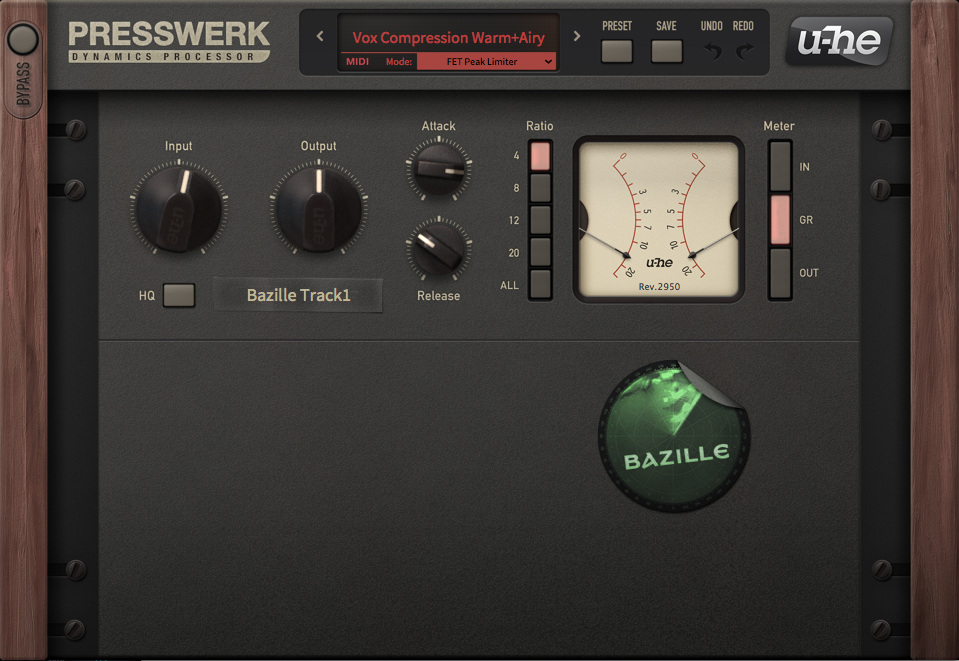This screenshot has width=959, height=661.
Task: Set meter to GR
Action: tap(780, 220)
